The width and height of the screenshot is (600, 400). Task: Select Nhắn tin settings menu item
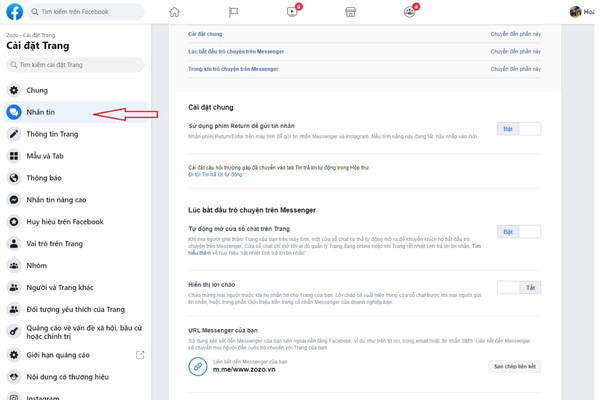point(75,112)
